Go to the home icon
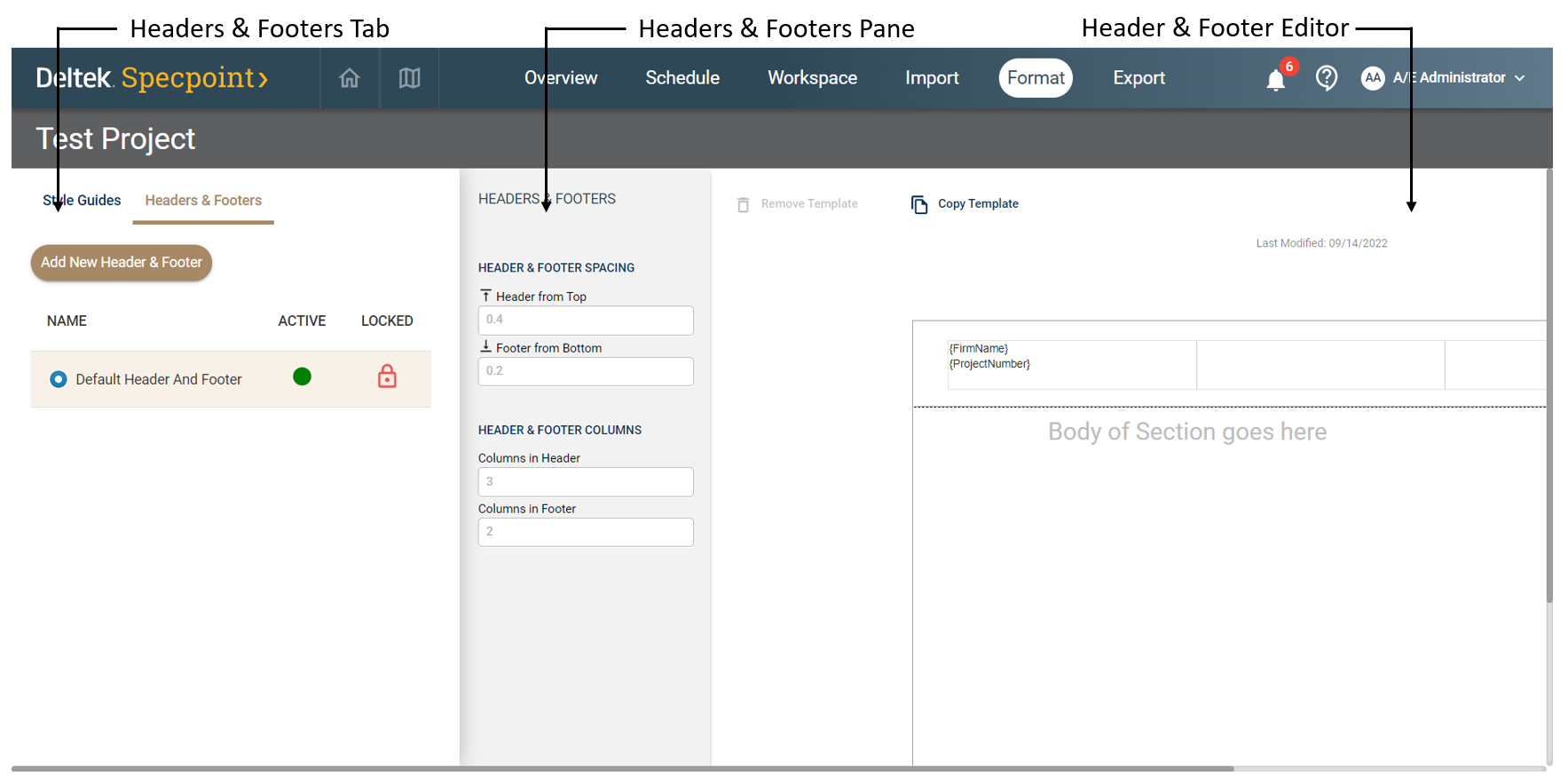The height and width of the screenshot is (784, 1568). tap(350, 78)
